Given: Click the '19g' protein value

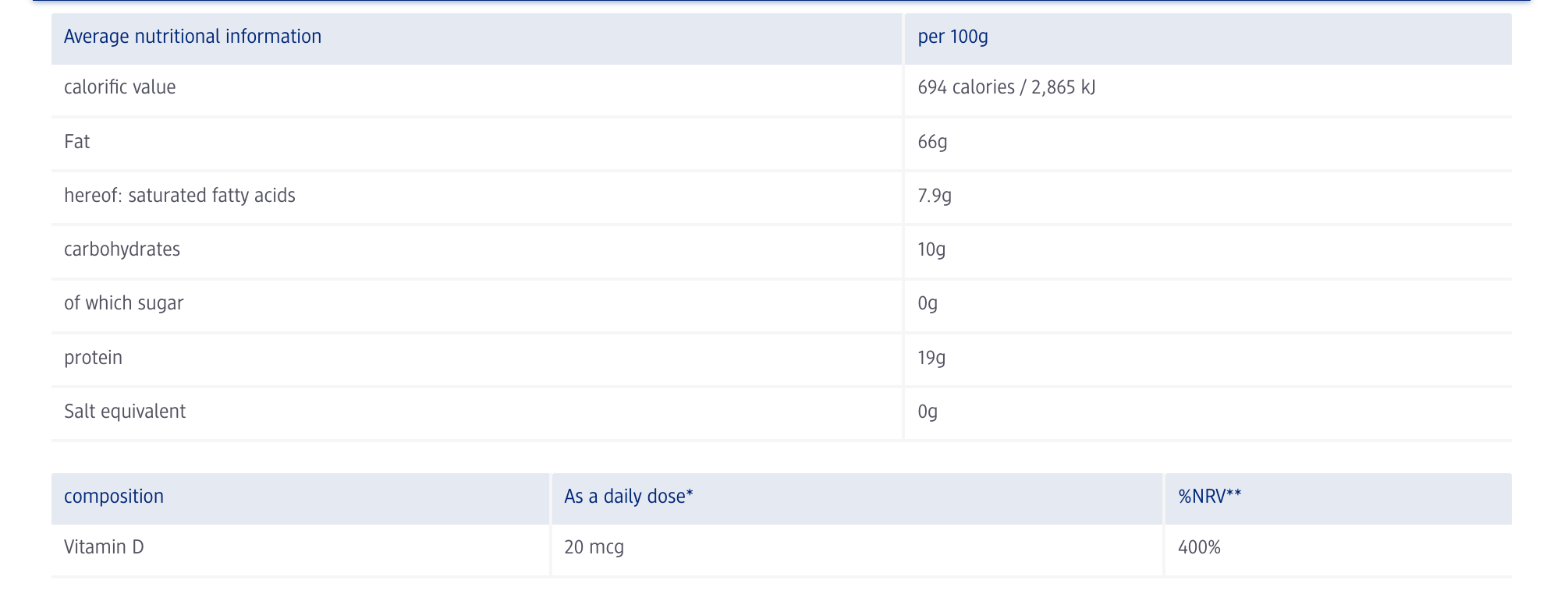Looking at the screenshot, I should click(x=931, y=358).
